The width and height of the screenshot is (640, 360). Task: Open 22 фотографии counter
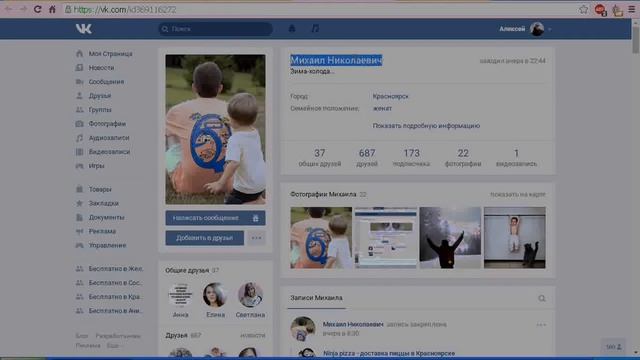pos(463,157)
